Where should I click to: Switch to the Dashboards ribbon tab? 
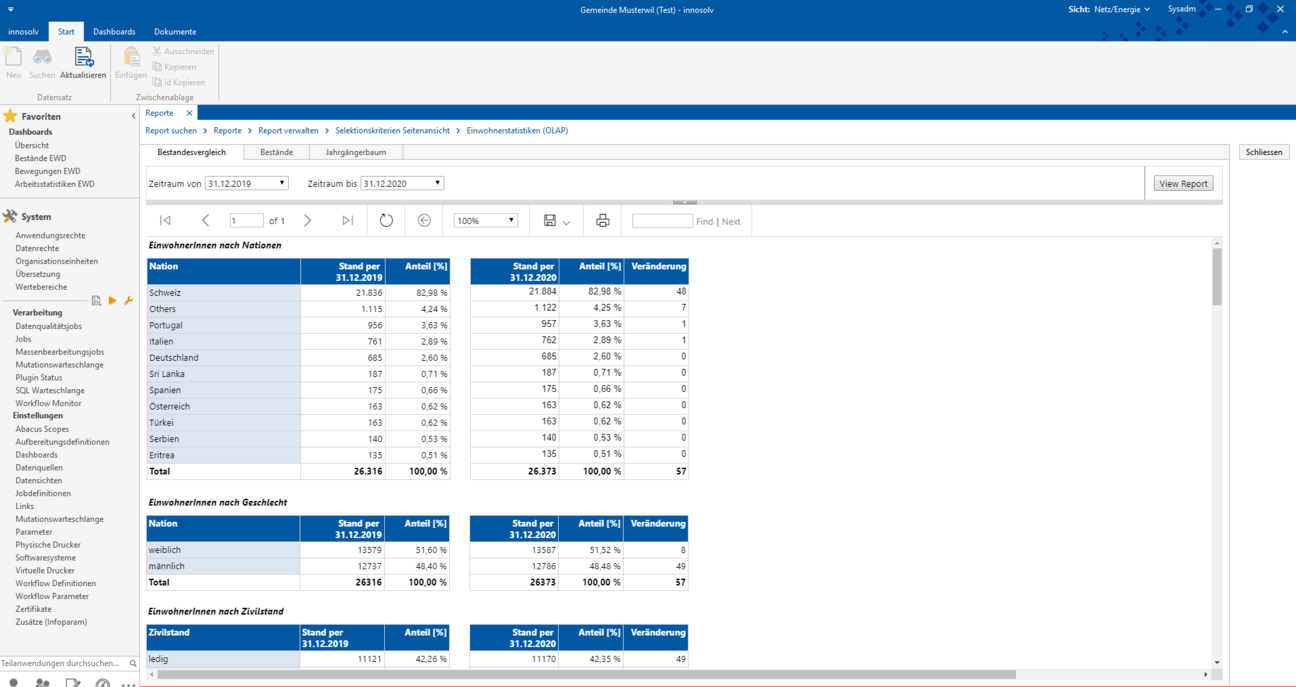pos(114,32)
